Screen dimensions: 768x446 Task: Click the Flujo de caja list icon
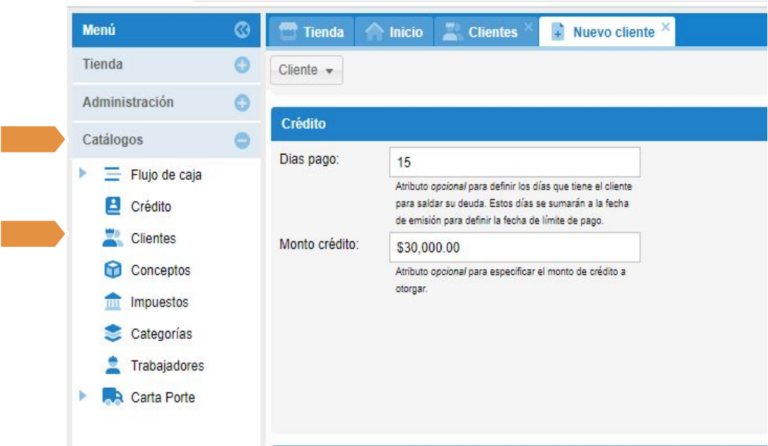click(113, 174)
